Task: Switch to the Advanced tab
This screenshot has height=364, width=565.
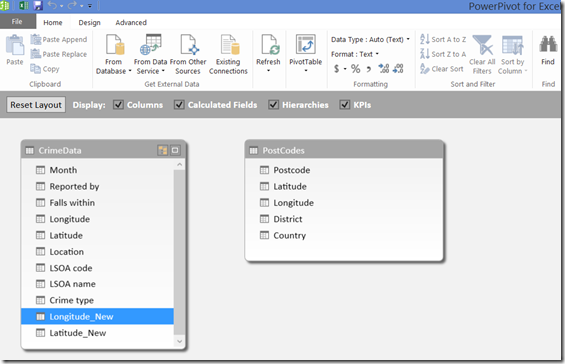Action: pyautogui.click(x=131, y=22)
